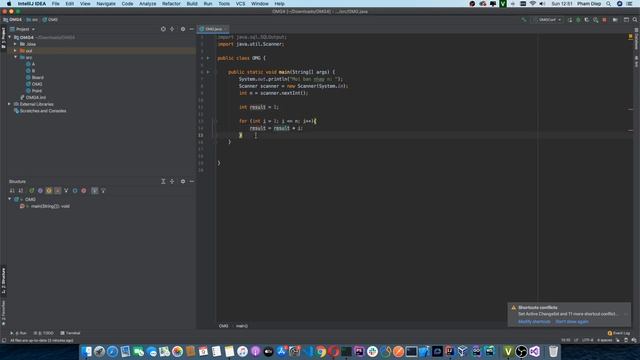Collapse the src folder
640x360 pixels.
click(x=16, y=57)
